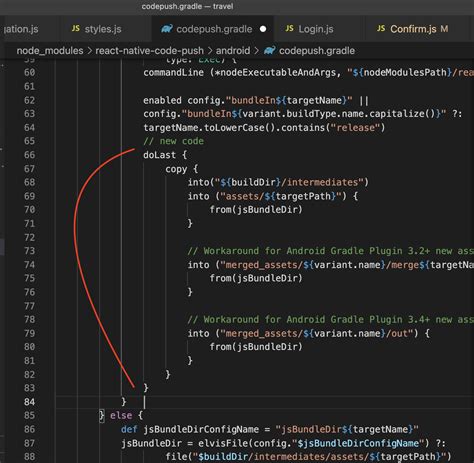Click 'from(jsBundleDir)' on line 70
Screen dimensions: 474x463
[256, 210]
